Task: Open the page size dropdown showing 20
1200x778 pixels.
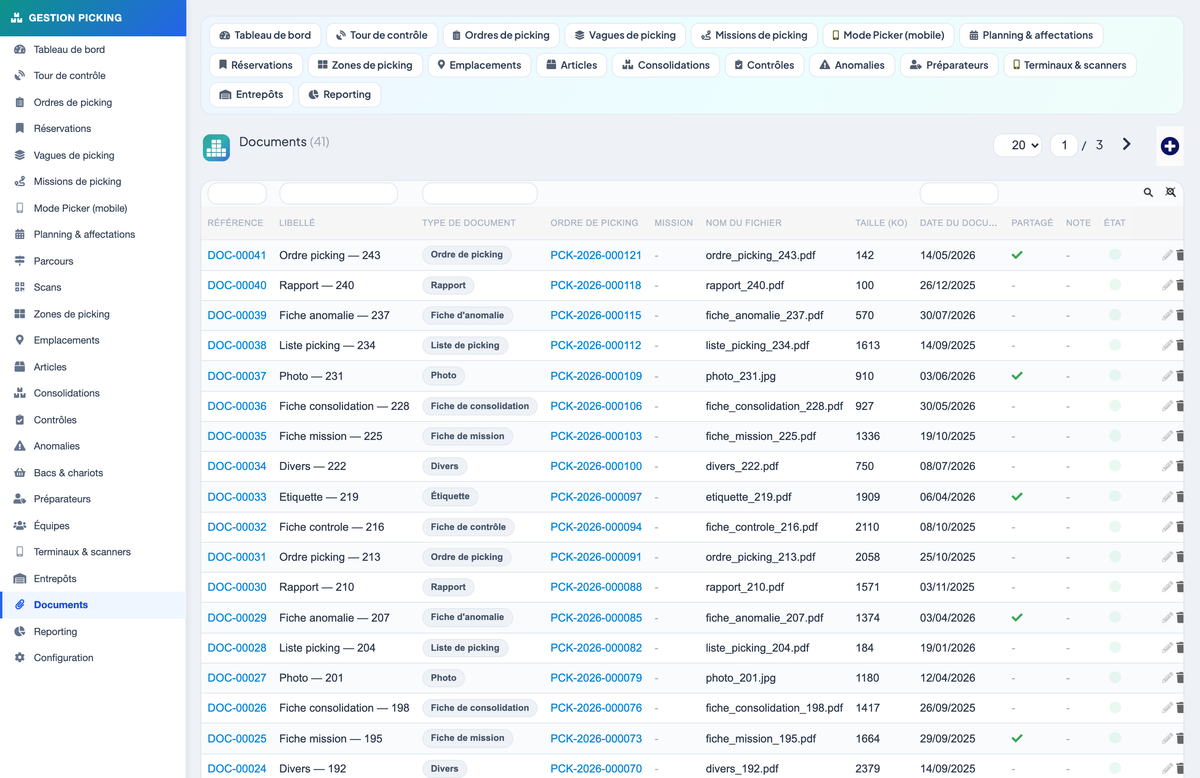Action: (1018, 145)
